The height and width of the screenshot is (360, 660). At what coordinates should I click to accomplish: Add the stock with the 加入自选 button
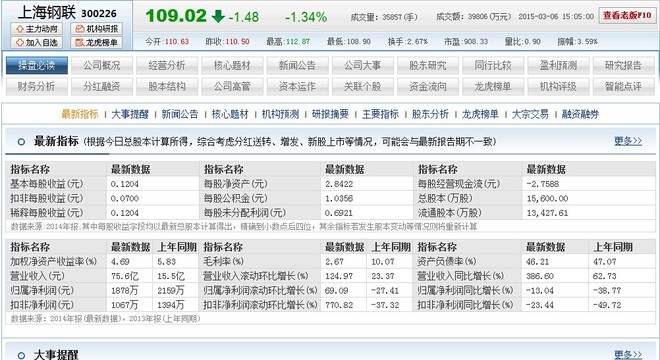(37, 43)
